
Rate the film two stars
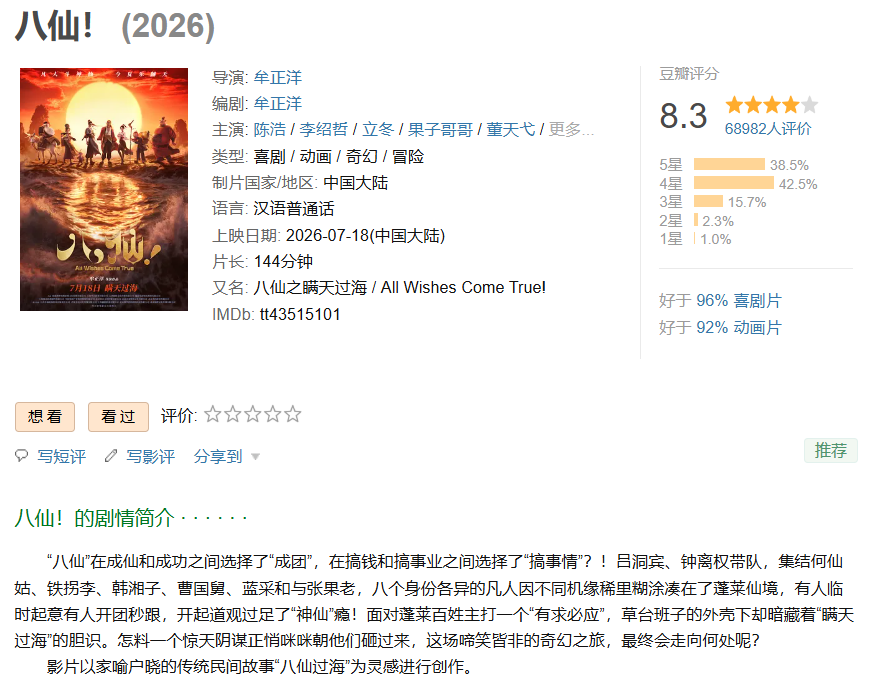coord(233,415)
